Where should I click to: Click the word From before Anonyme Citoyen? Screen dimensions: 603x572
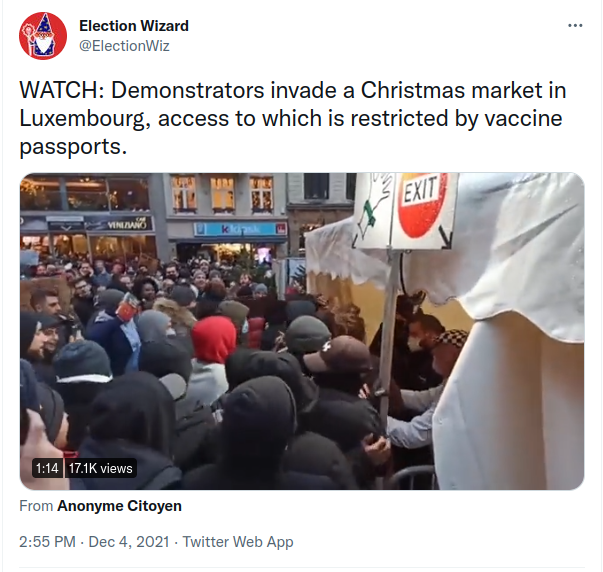[x=36, y=506]
